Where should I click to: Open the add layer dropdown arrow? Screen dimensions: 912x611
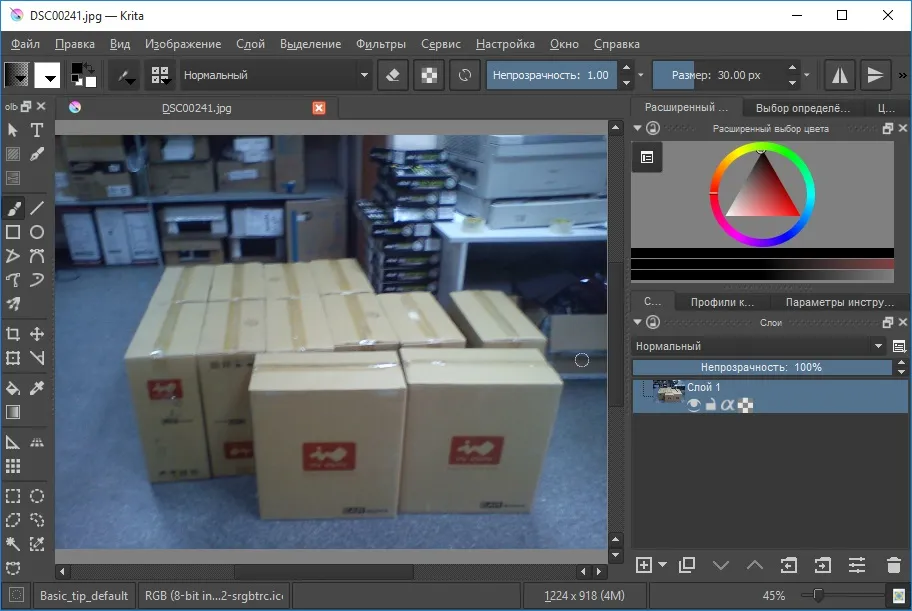point(662,564)
